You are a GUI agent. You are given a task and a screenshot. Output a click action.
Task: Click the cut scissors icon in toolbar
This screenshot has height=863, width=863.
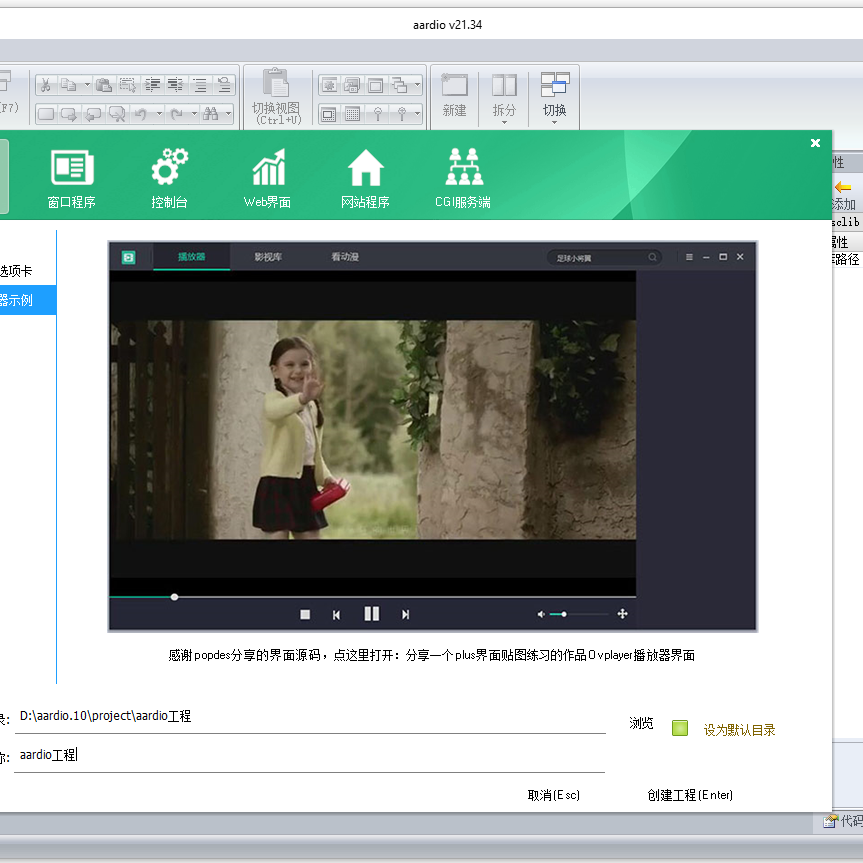45,85
